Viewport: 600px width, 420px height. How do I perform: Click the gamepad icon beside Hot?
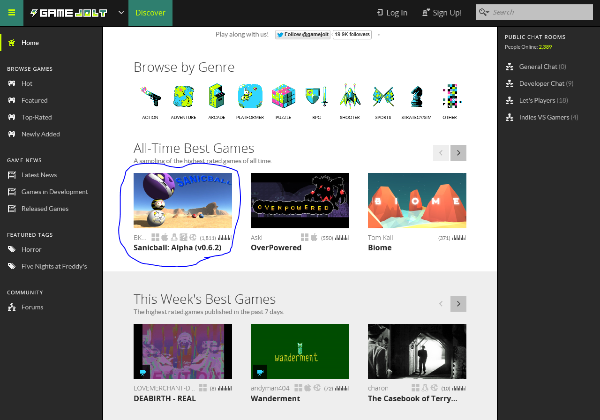[11, 83]
